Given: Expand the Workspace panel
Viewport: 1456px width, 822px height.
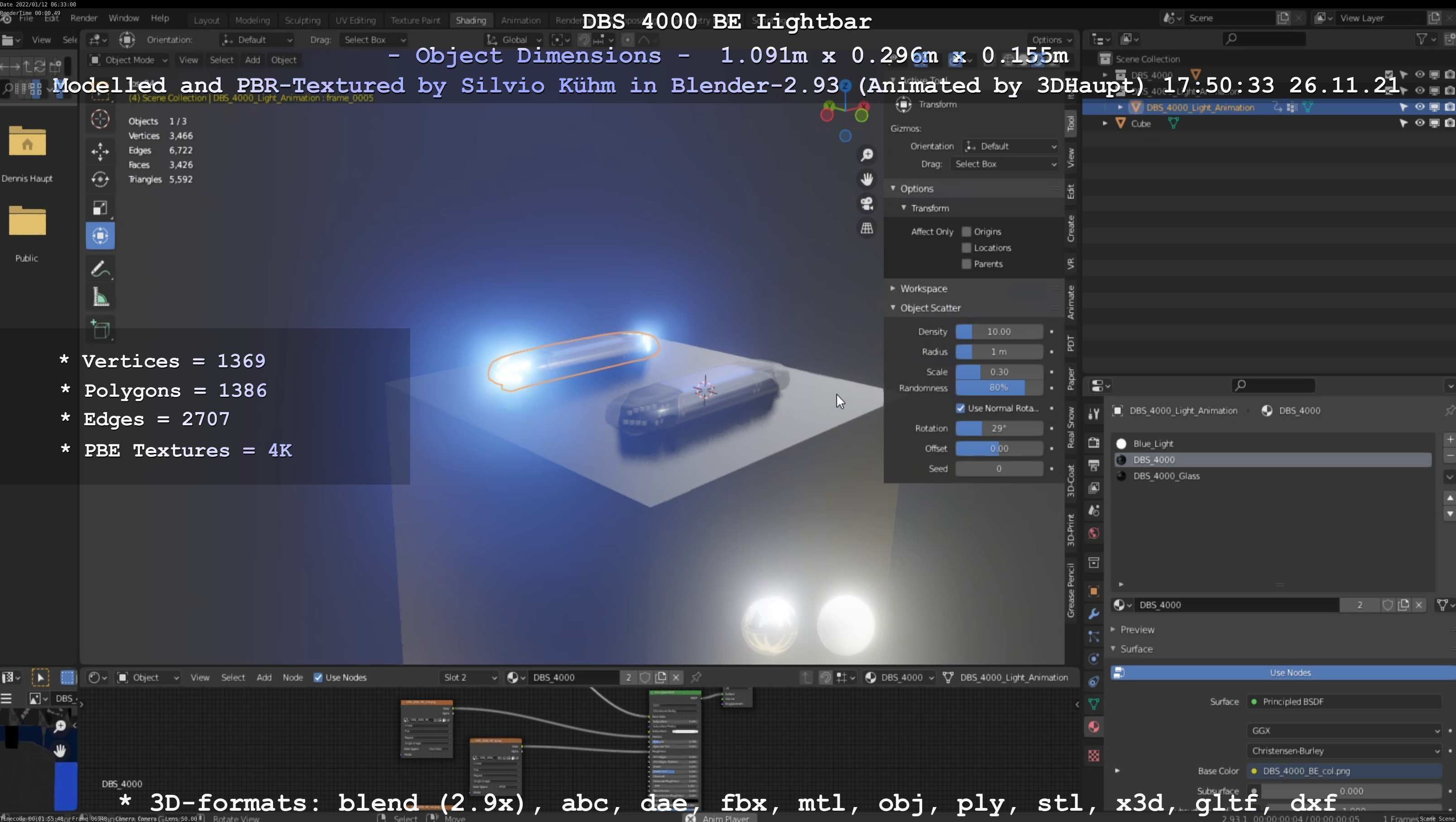Looking at the screenshot, I should tap(923, 288).
